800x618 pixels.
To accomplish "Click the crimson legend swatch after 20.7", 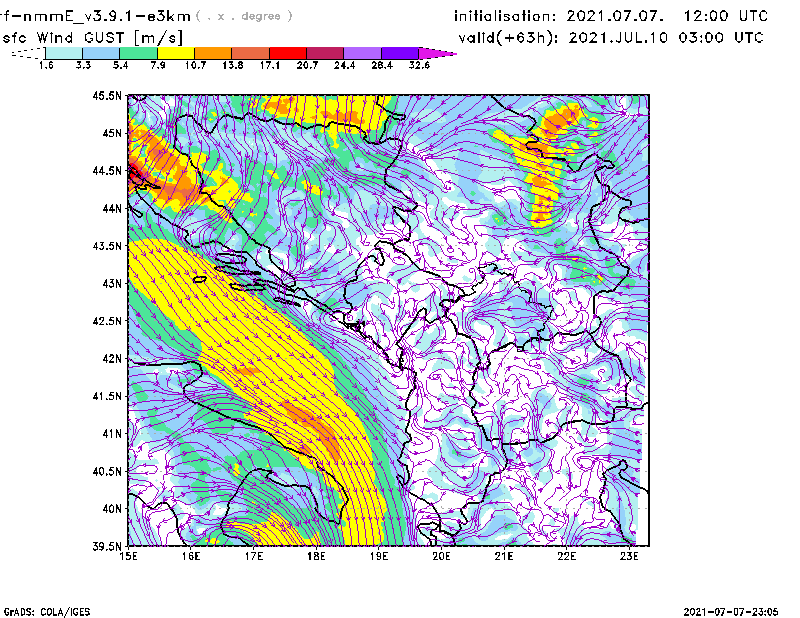I will point(325,53).
